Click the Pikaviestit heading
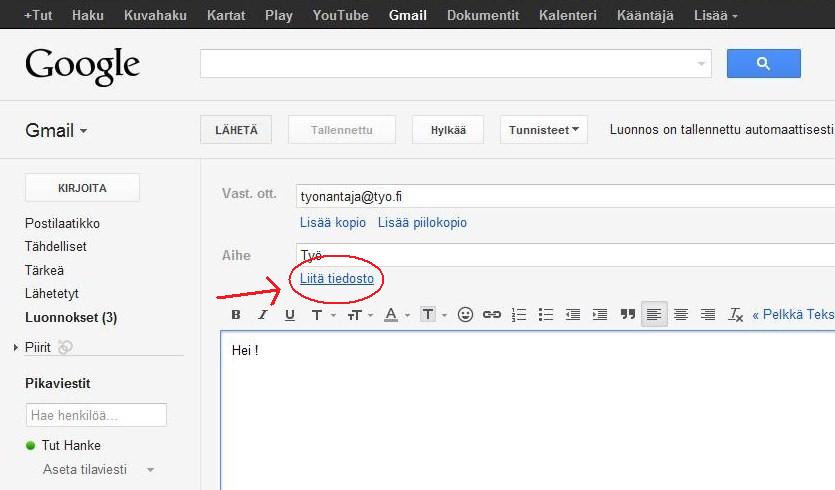835x490 pixels. [58, 383]
